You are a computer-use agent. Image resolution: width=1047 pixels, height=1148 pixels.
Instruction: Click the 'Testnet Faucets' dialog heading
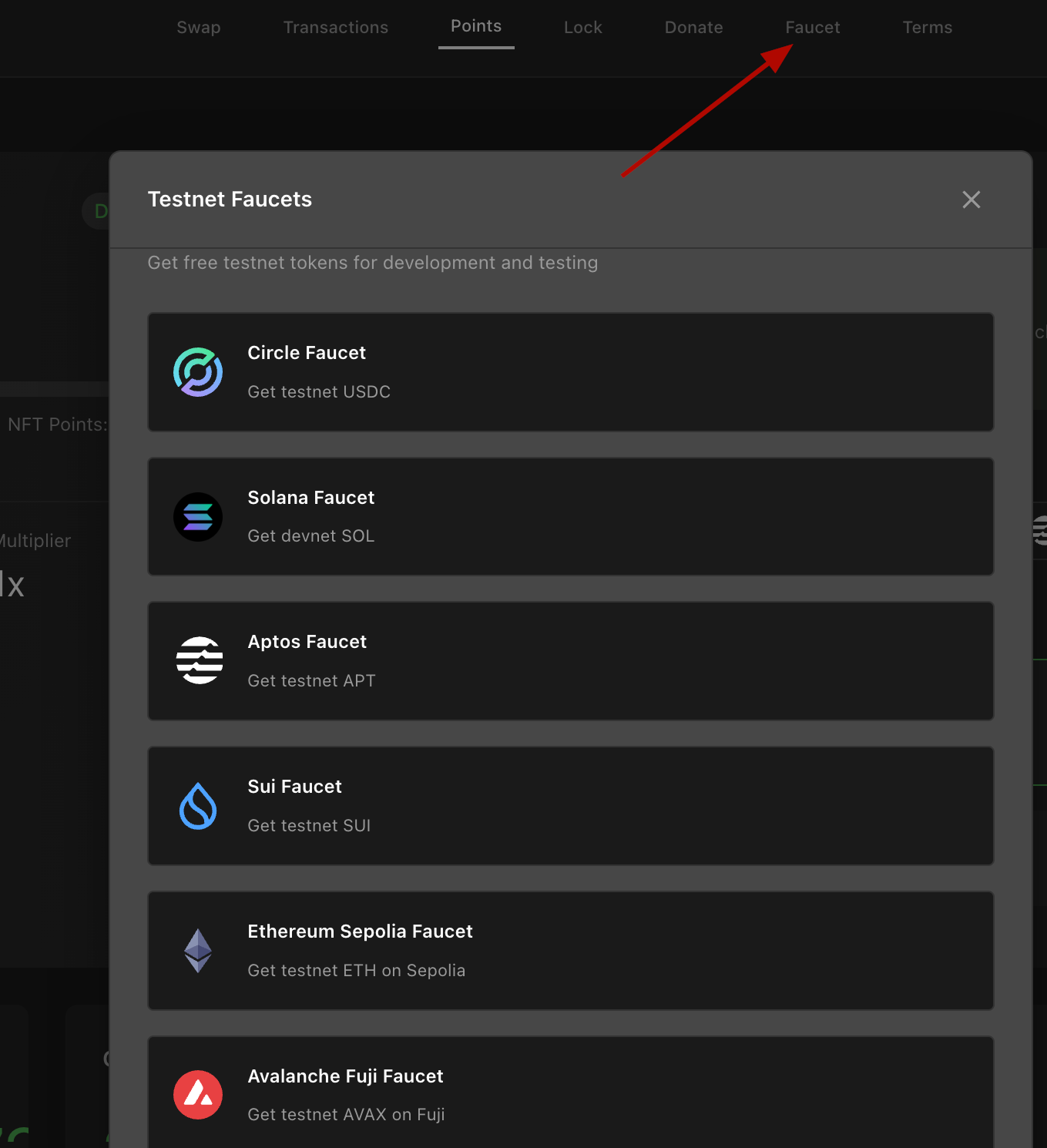tap(230, 200)
